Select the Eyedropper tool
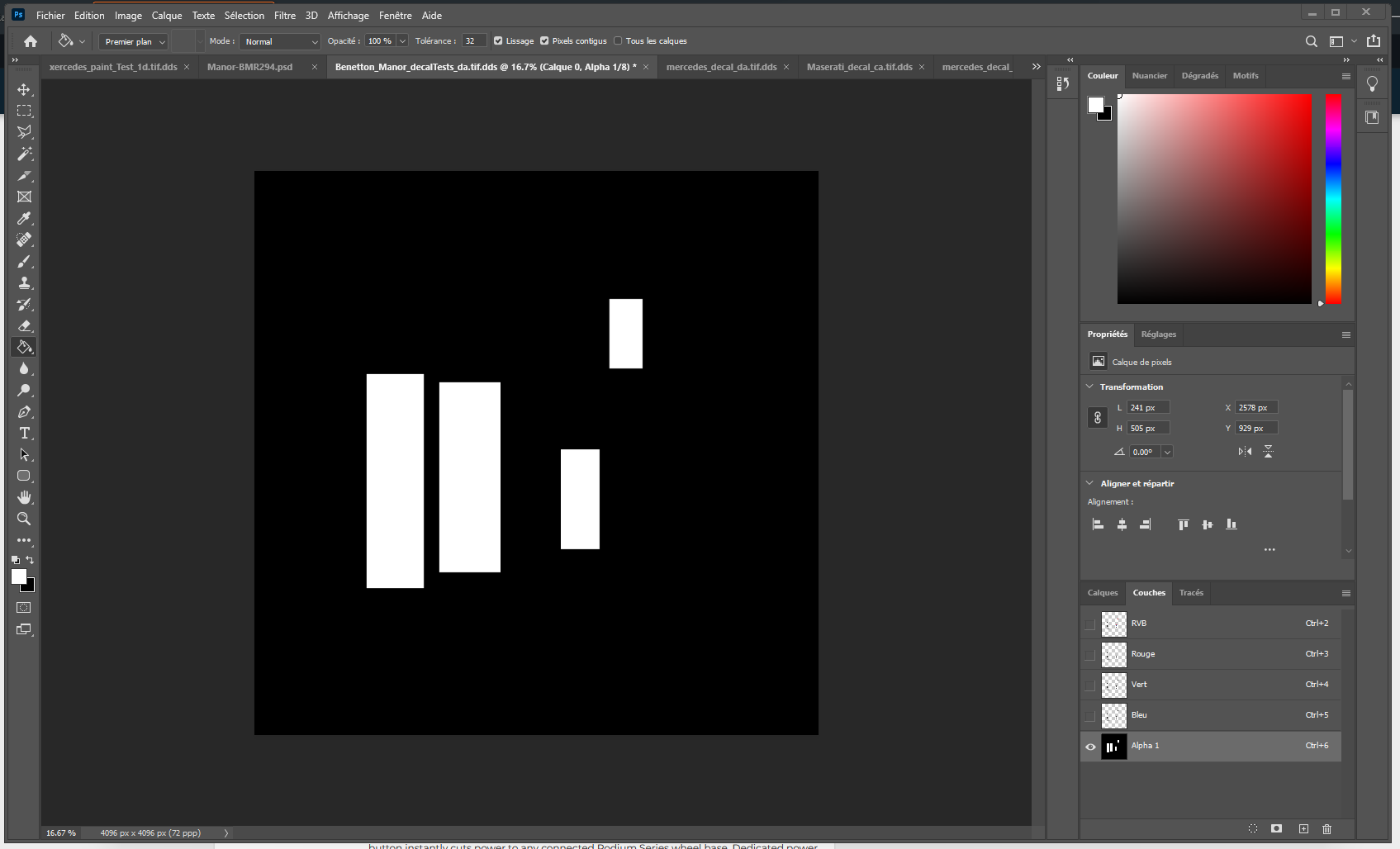Viewport: 1400px width, 849px height. [24, 218]
